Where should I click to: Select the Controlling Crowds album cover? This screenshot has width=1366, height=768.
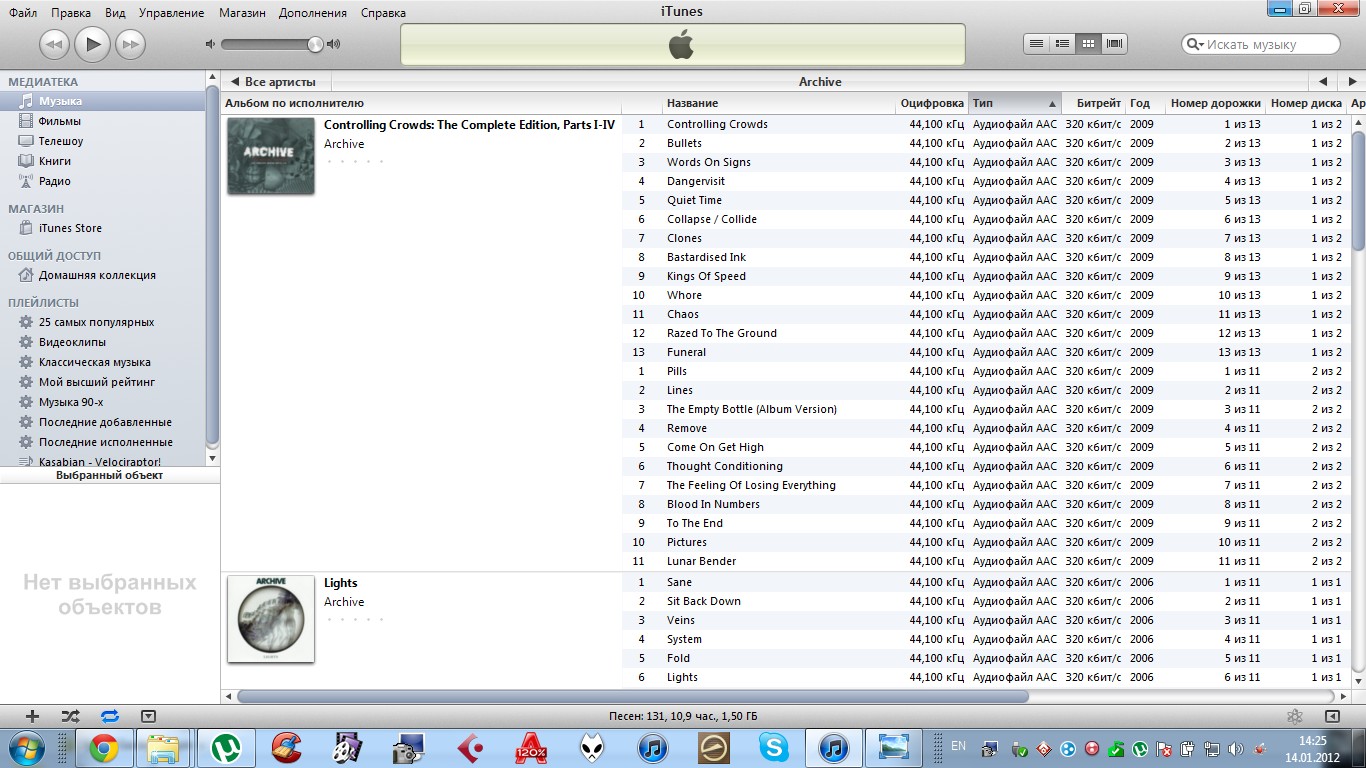[271, 156]
